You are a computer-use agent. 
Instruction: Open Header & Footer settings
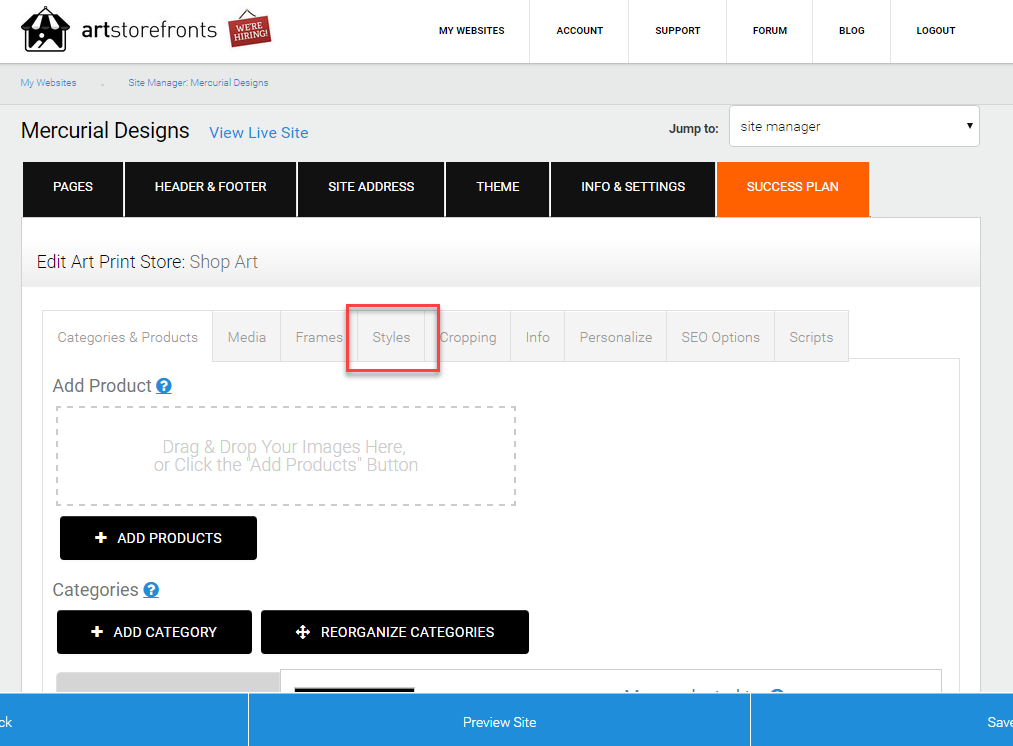point(211,187)
